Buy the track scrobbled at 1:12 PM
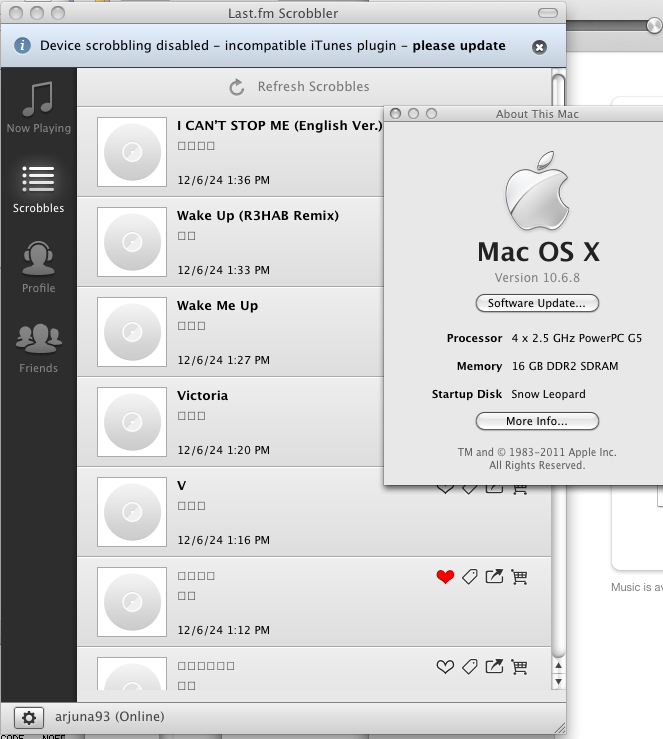The height and width of the screenshot is (739, 663). pos(519,576)
